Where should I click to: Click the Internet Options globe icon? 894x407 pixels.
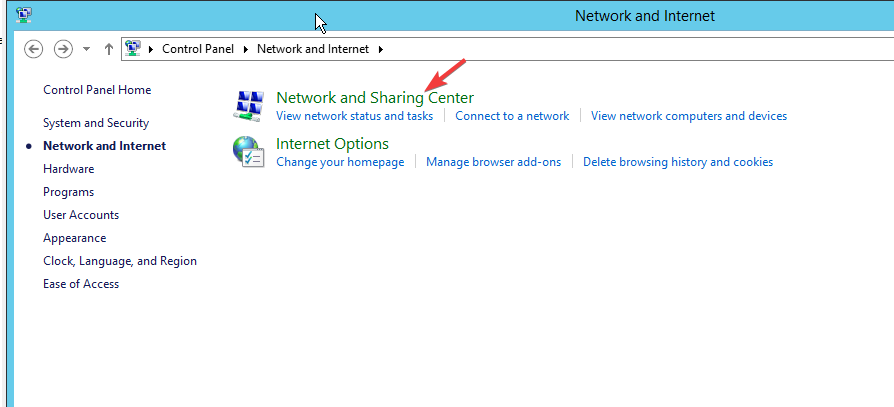(249, 152)
